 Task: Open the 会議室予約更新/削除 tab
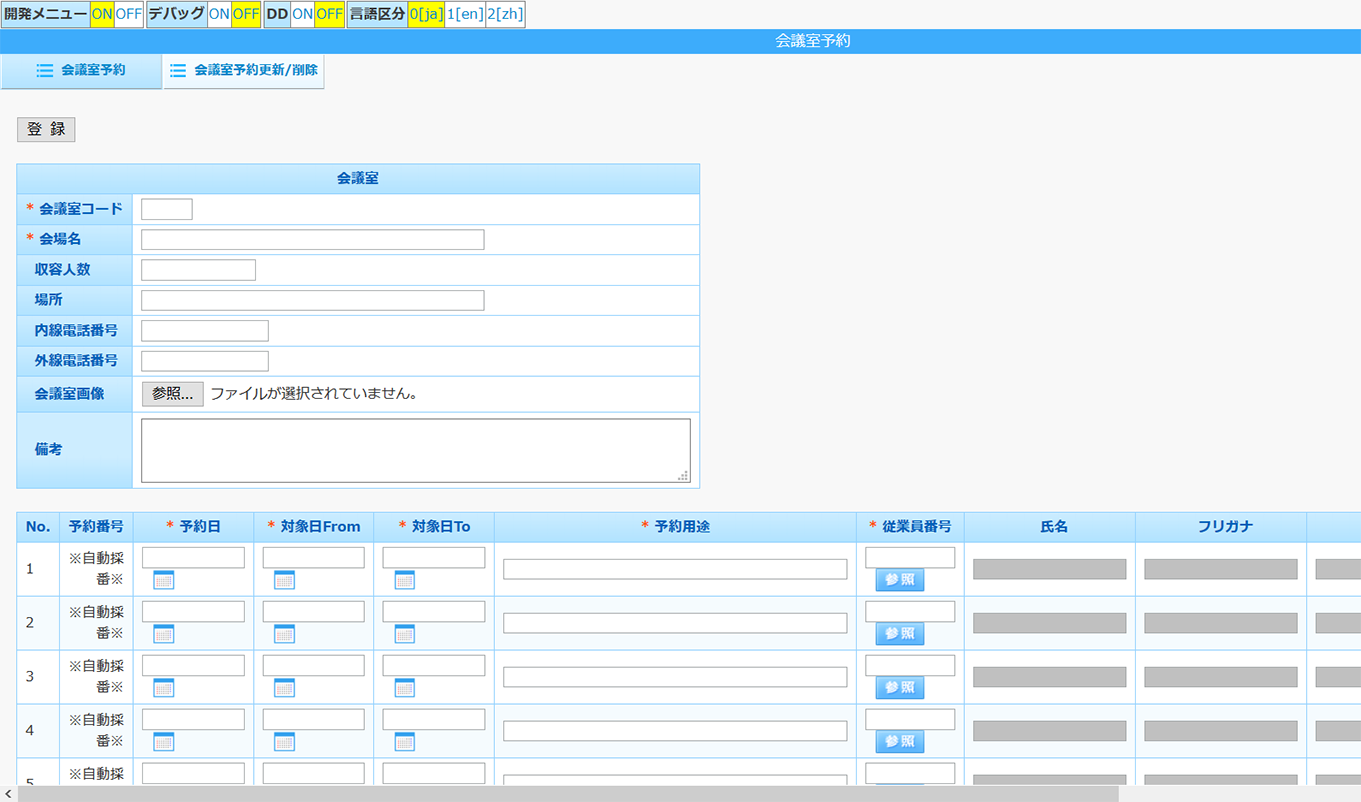[244, 71]
